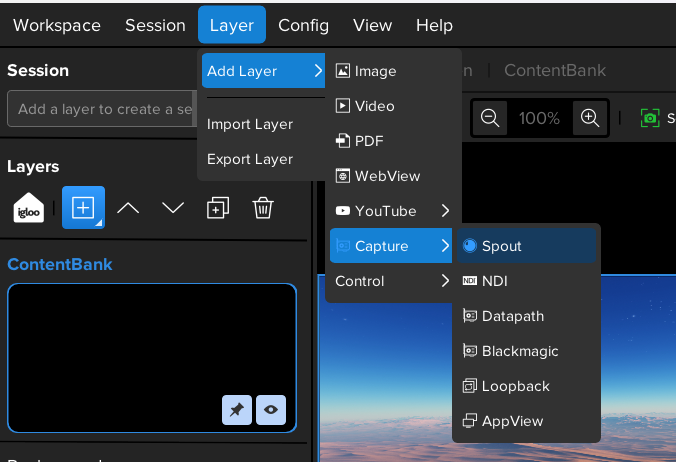Click the igloo logo icon in Layers
This screenshot has width=676, height=462.
tap(28, 208)
